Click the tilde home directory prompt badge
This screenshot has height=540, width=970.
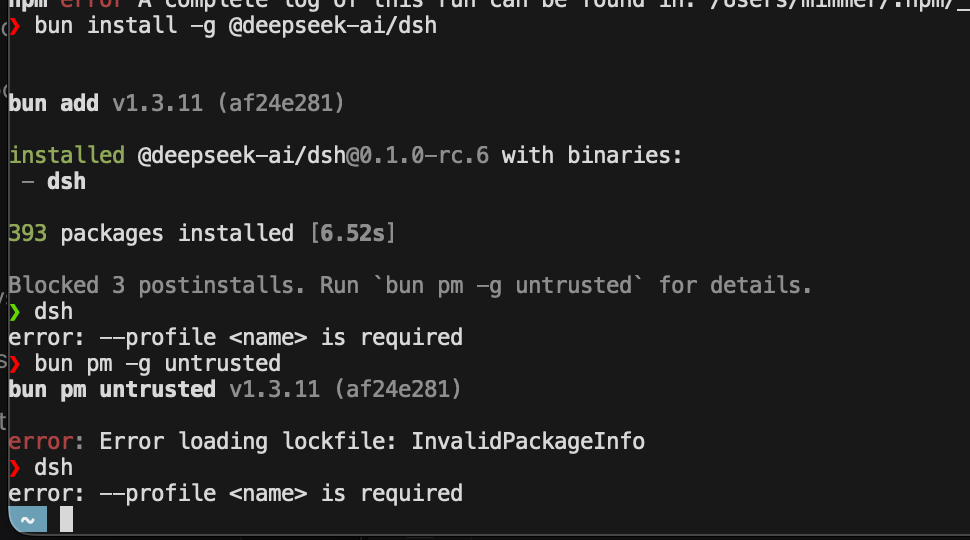tap(28, 520)
